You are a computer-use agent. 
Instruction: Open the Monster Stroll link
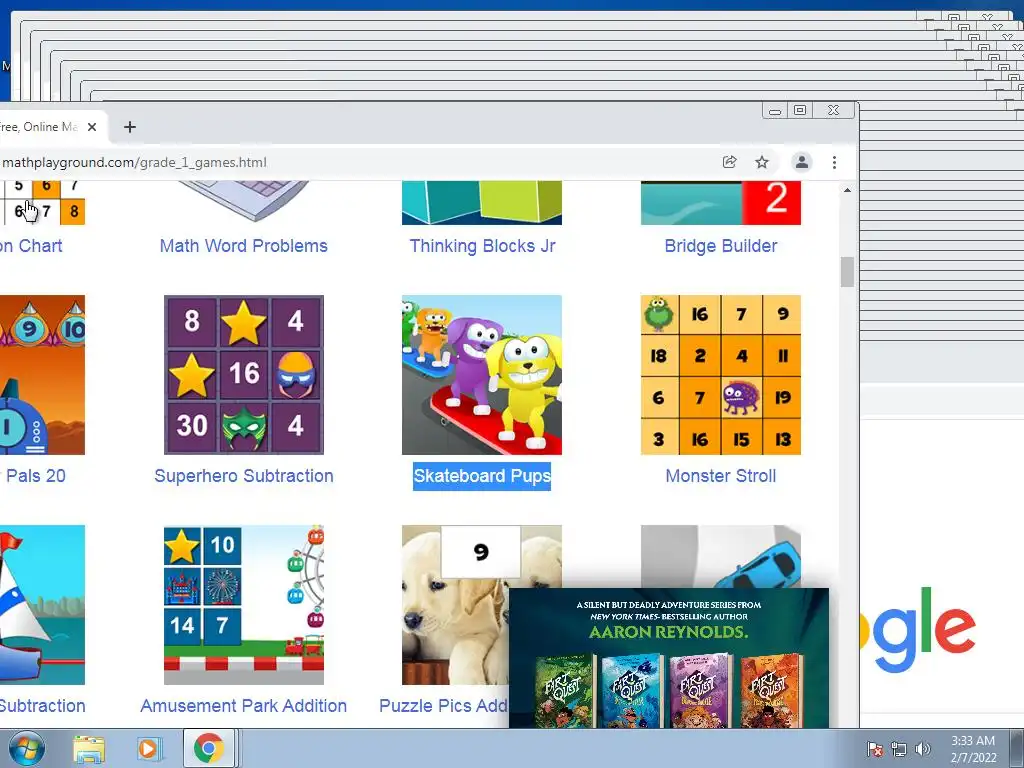pyautogui.click(x=720, y=476)
